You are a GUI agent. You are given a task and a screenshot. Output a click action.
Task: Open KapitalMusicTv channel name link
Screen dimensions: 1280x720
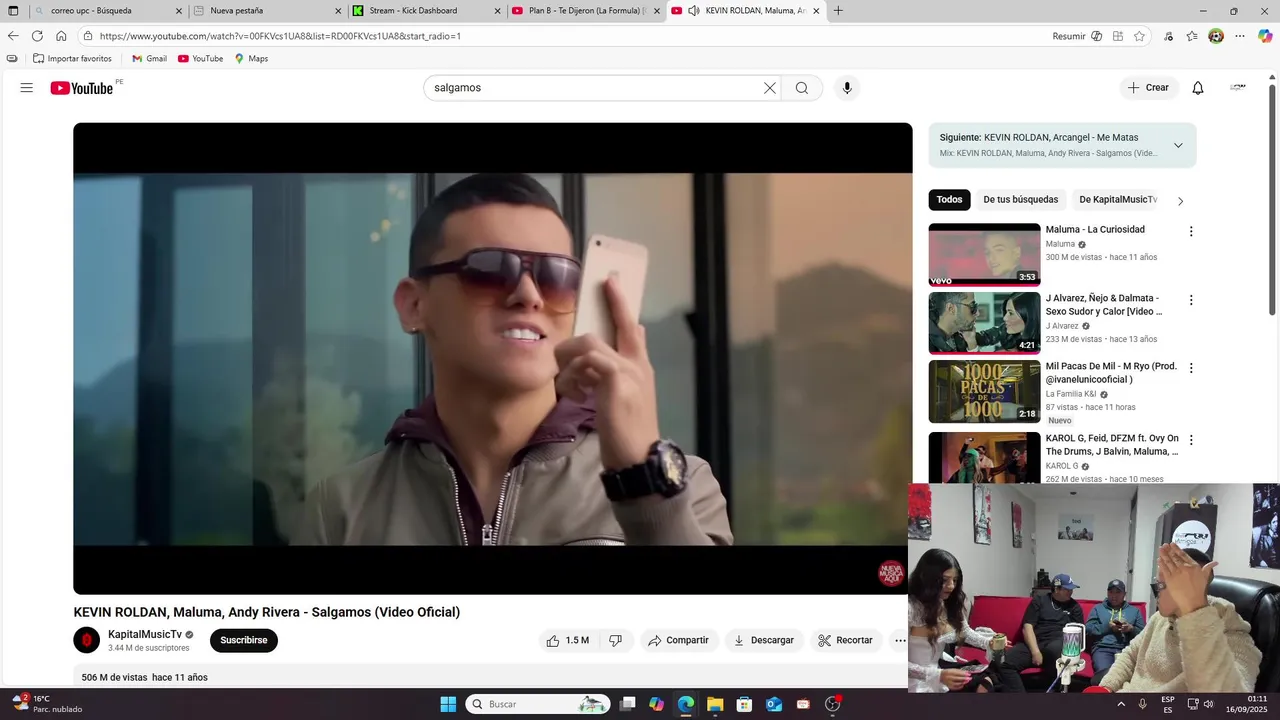[145, 634]
